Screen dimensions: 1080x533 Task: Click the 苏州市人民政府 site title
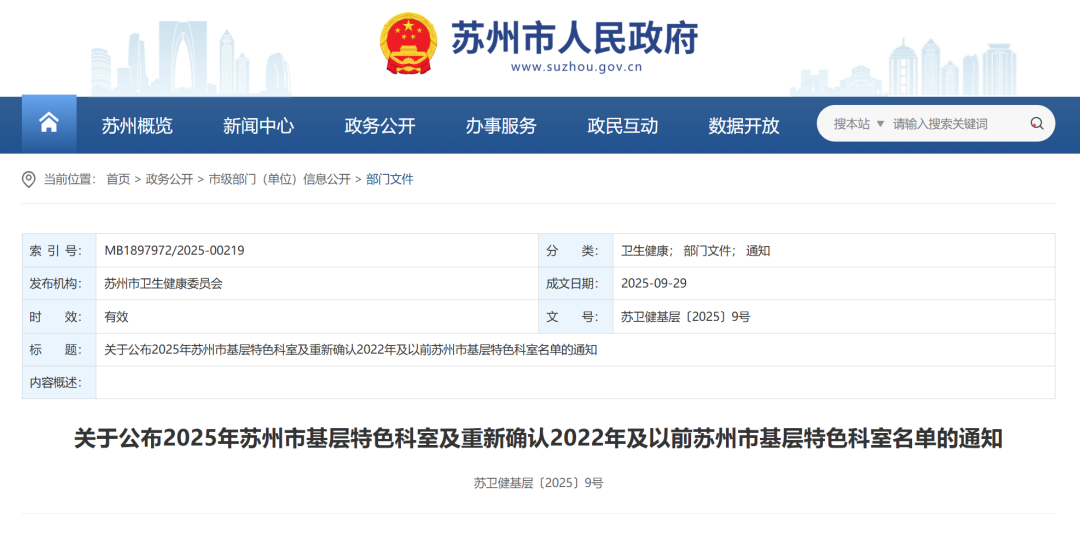tap(574, 38)
